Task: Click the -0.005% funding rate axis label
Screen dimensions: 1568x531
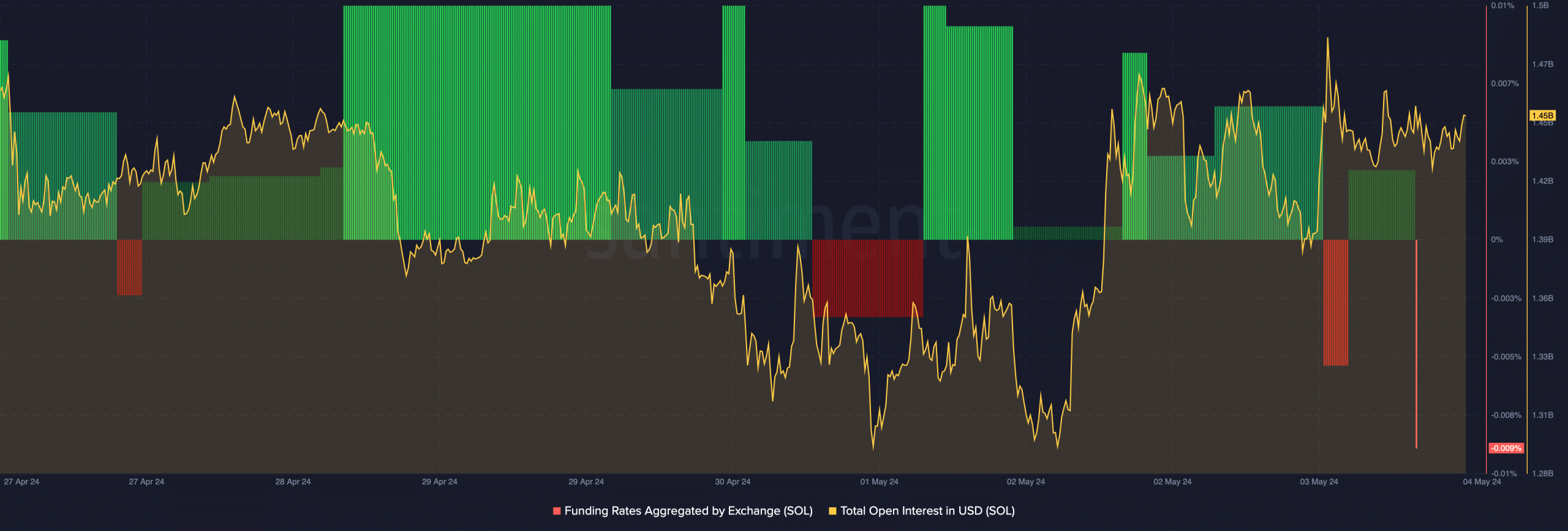Action: 1506,356
